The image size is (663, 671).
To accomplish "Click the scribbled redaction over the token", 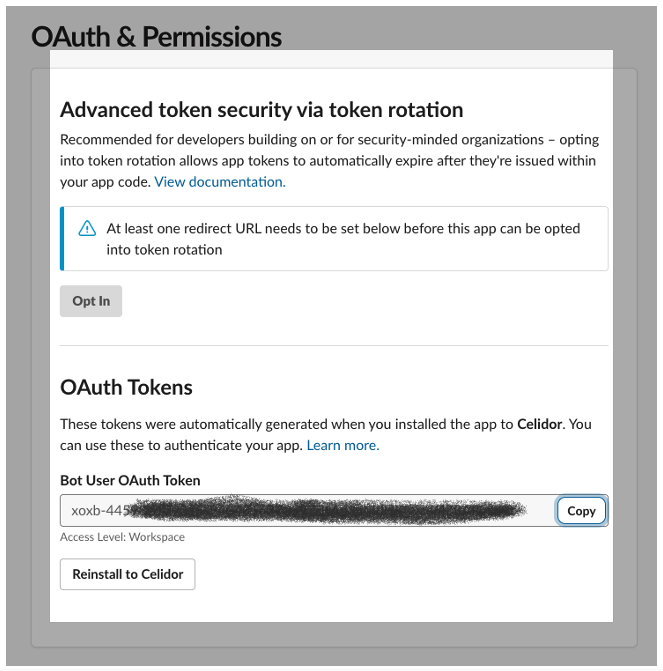I will (x=327, y=510).
